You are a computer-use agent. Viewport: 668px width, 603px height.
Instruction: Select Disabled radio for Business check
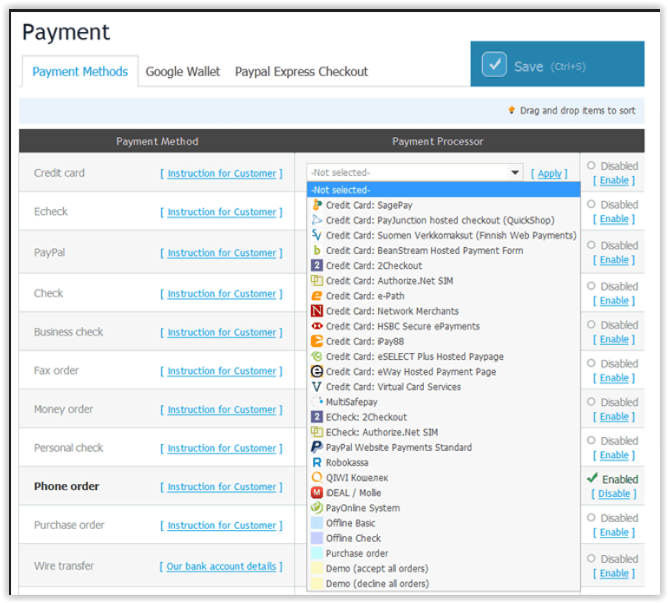[x=591, y=324]
